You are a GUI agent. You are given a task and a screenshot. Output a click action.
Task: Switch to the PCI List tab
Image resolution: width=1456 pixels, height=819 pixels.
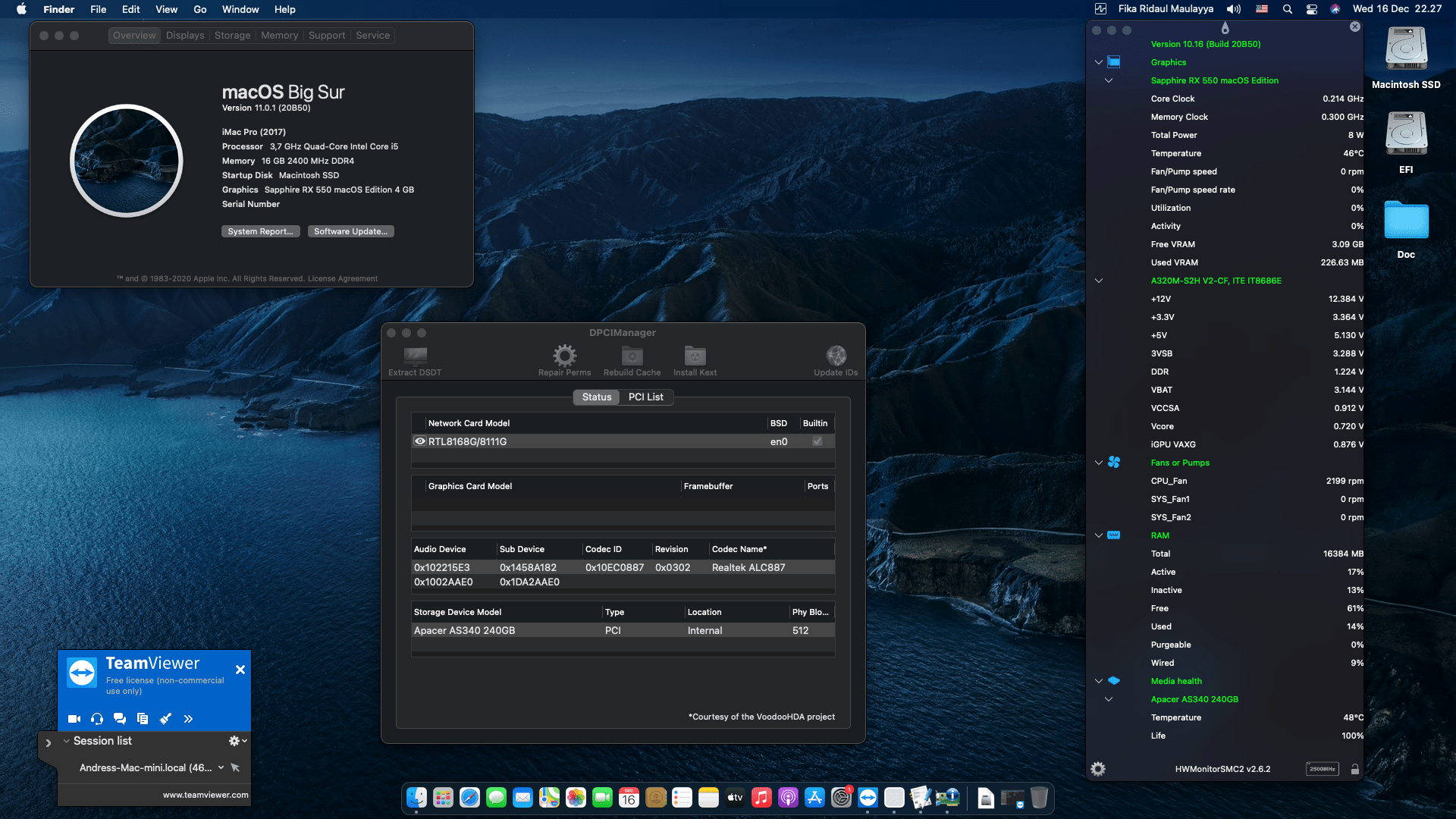(645, 397)
